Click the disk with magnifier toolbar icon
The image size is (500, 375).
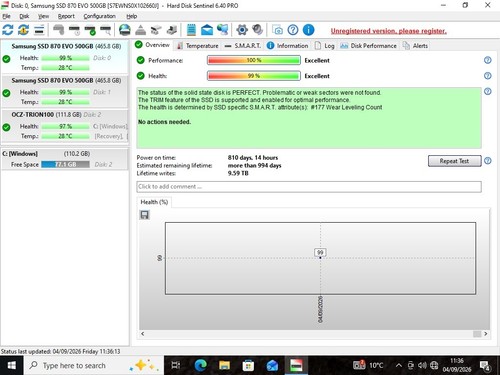pyautogui.click(x=106, y=30)
